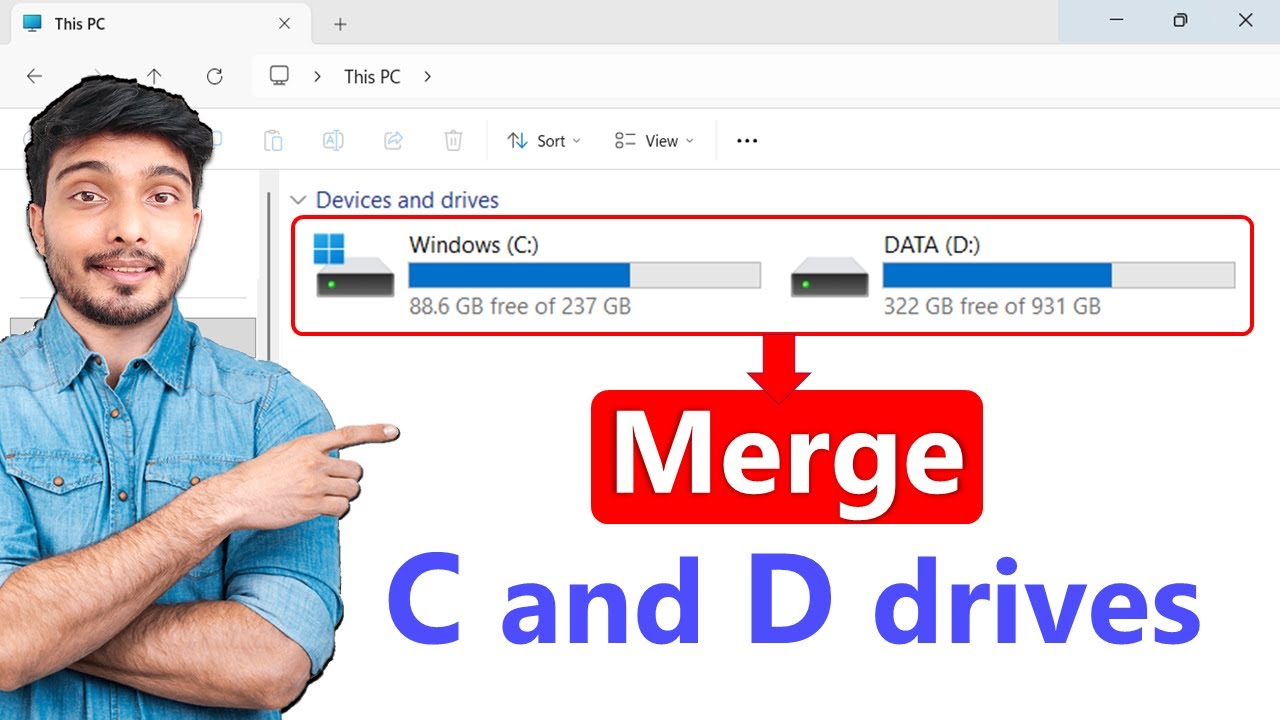Select the Windows (C:) drive icon
Image resolution: width=1280 pixels, height=720 pixels.
tap(354, 266)
